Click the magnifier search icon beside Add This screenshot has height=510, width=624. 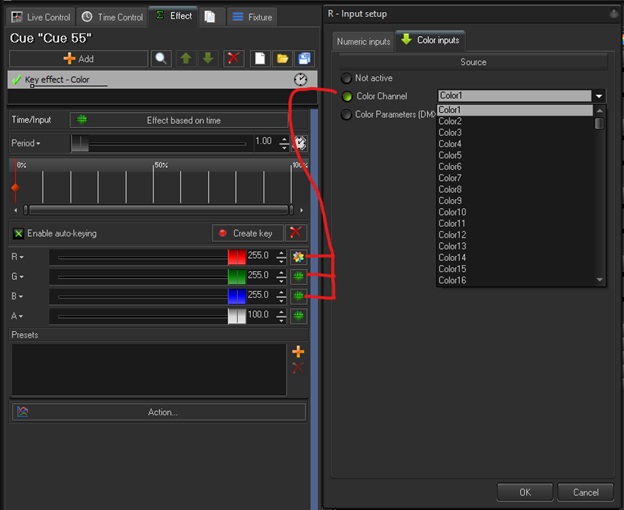pos(161,59)
